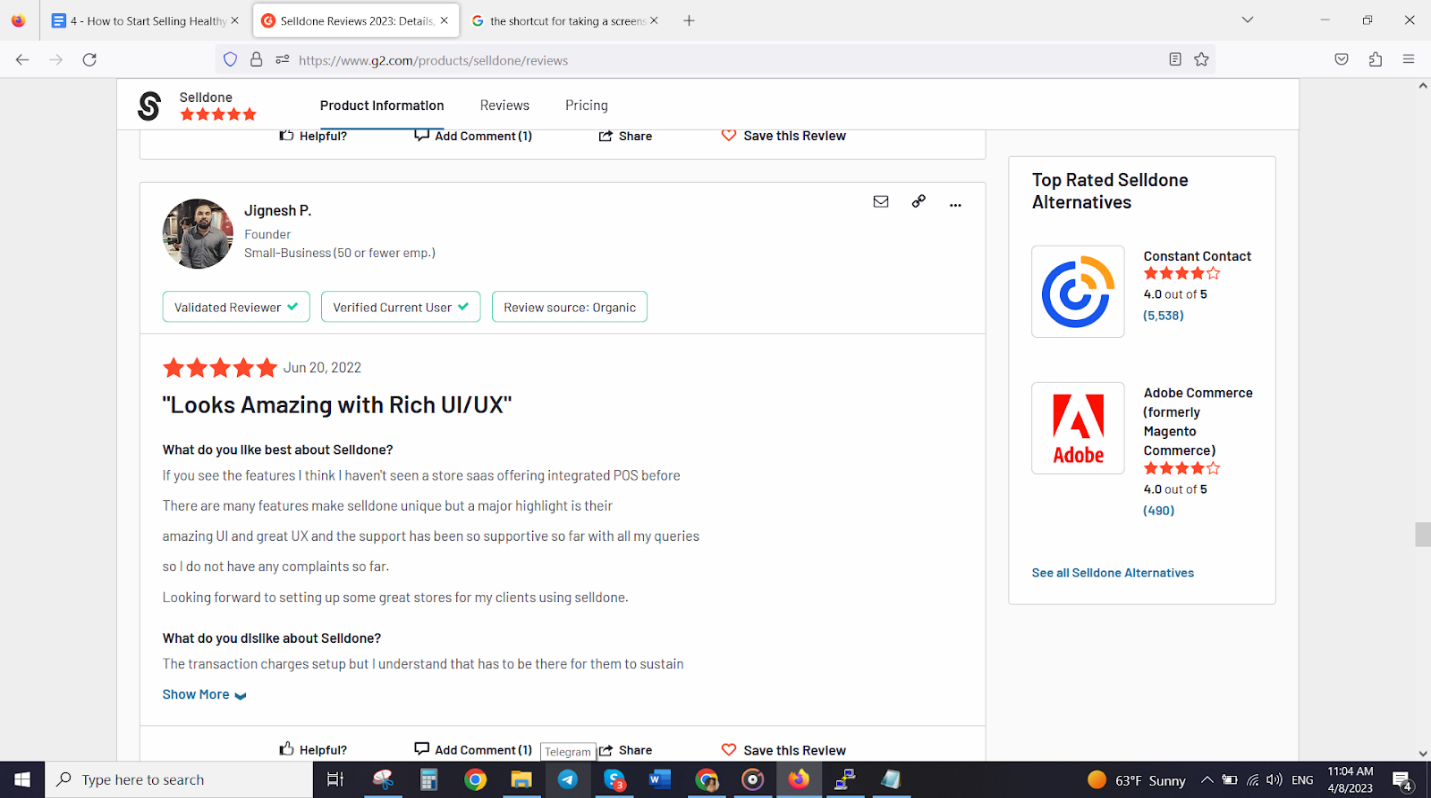Viewport: 1431px width, 798px height.
Task: Open the Constant Contact link
Action: (1197, 256)
